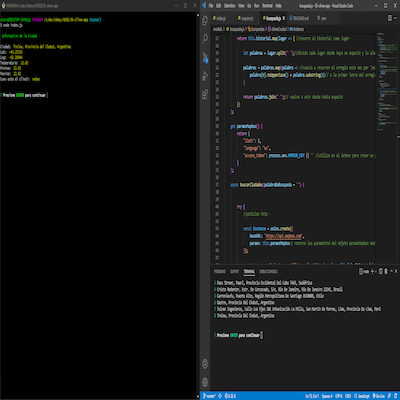Close the busquedas.js editor tab
This screenshot has width=400, height=400.
[x=284, y=18]
